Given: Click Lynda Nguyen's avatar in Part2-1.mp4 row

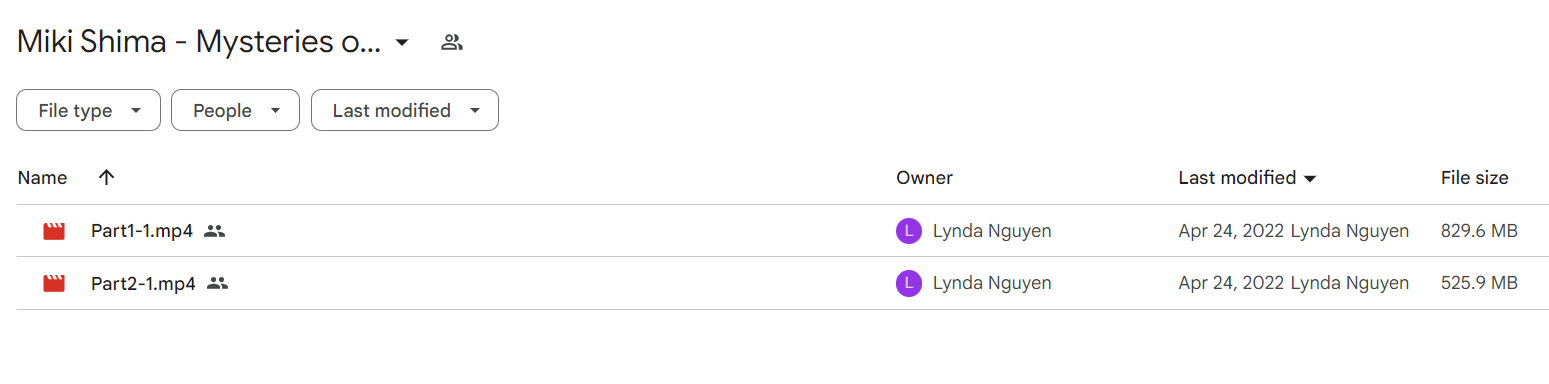Looking at the screenshot, I should pos(908,283).
